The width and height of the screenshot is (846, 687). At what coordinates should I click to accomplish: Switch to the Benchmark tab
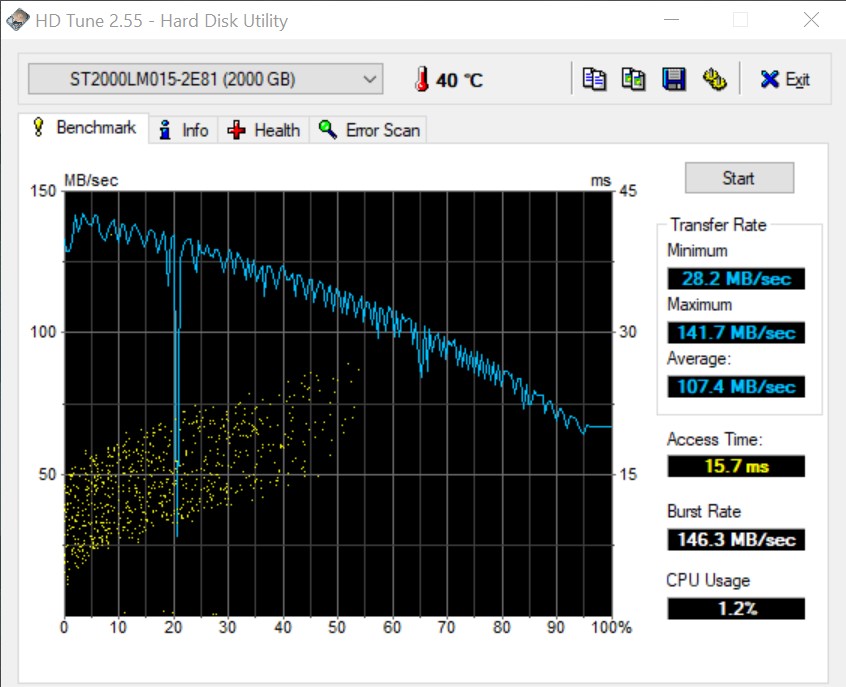tap(84, 128)
